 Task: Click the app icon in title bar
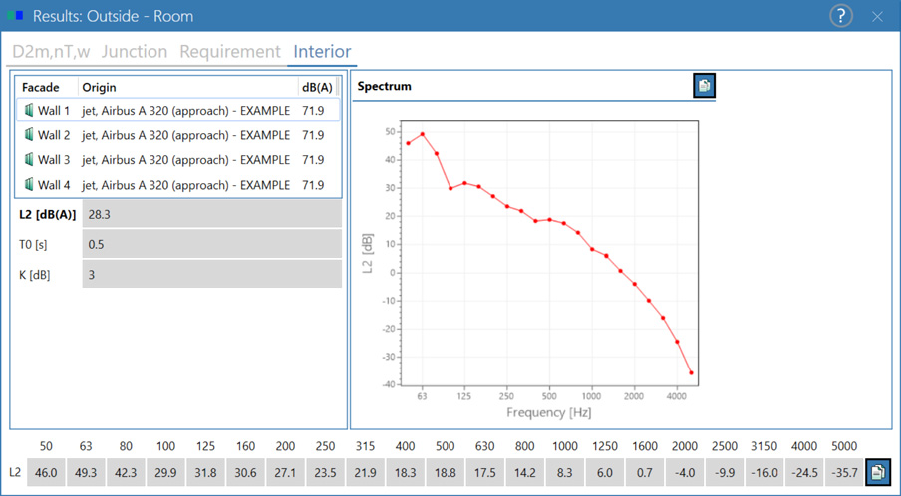point(15,16)
